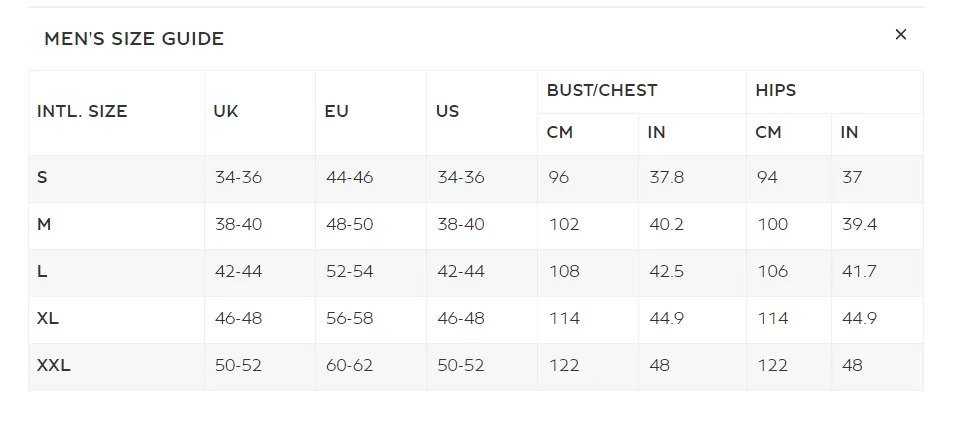Click the L size row label
Image resolution: width=960 pixels, height=432 pixels.
click(42, 272)
